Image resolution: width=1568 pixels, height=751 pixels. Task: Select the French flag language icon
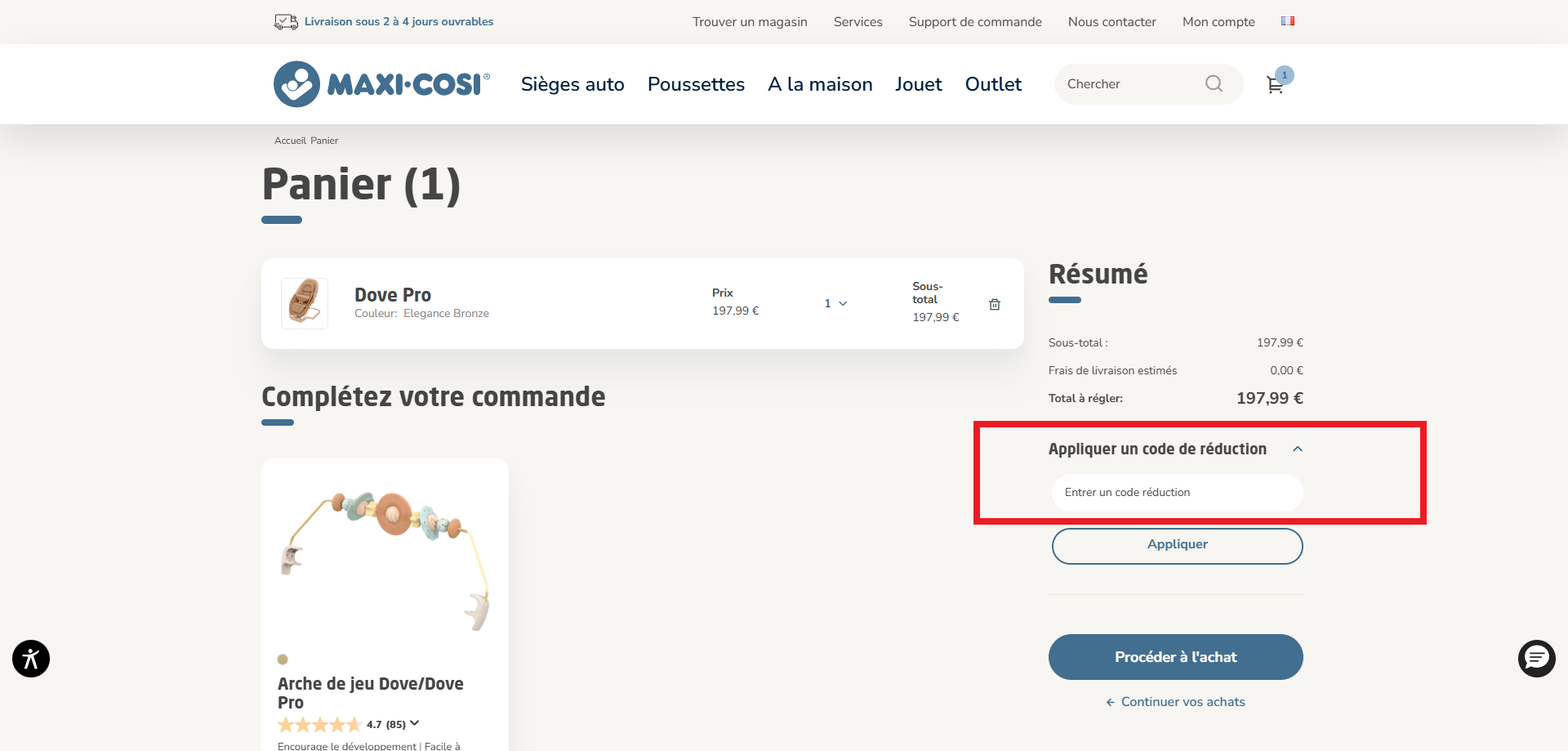[1288, 21]
